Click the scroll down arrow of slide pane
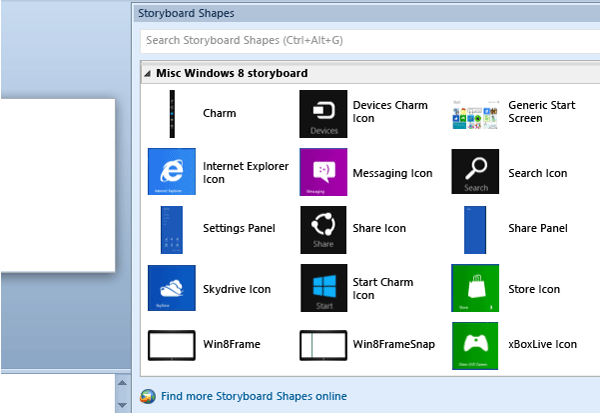Screen dimensions: 600x413 click(x=122, y=405)
